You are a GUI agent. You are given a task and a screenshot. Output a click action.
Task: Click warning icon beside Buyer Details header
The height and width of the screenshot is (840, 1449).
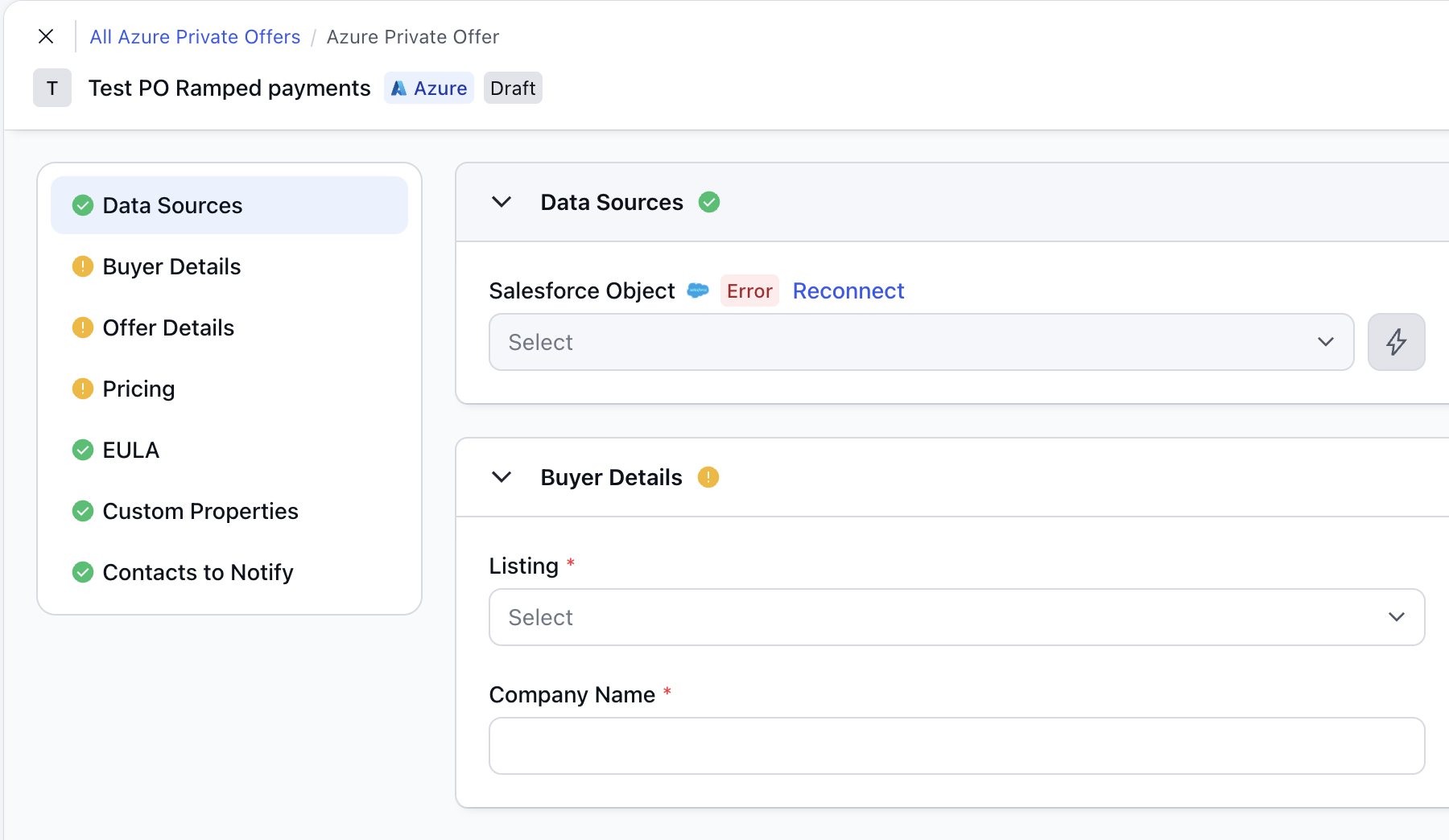pyautogui.click(x=708, y=477)
